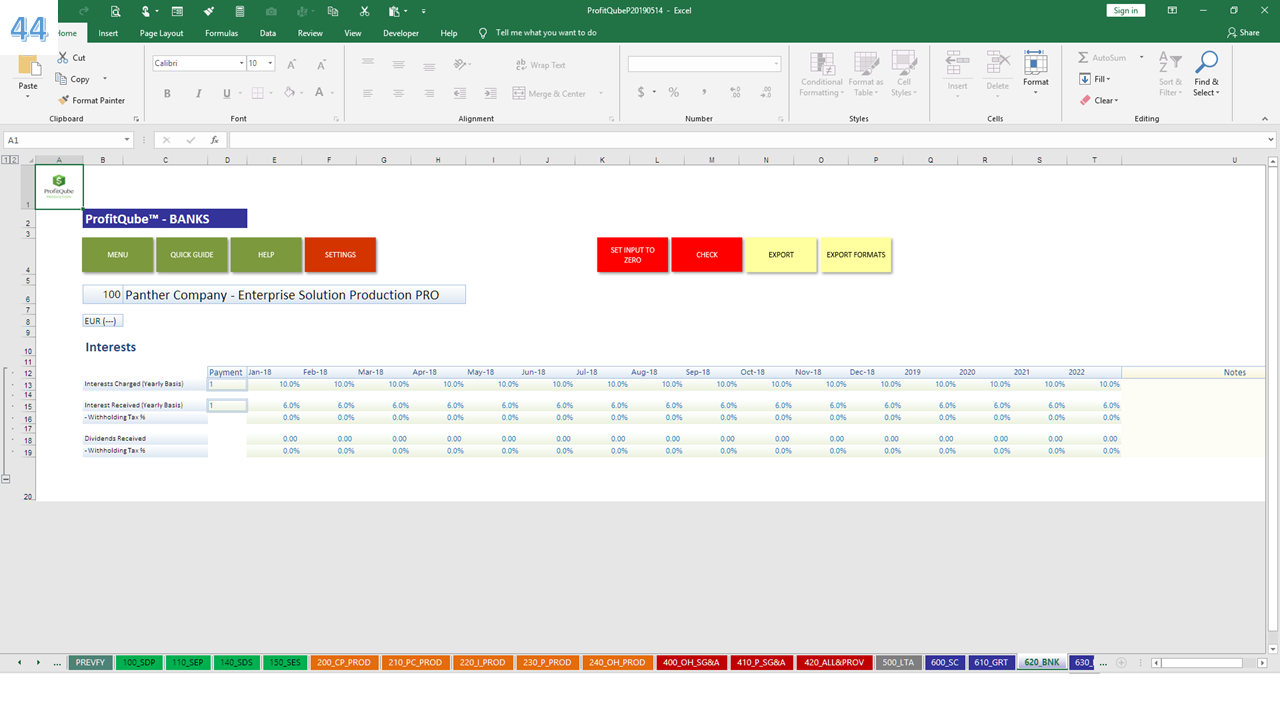
Task: Open the Cell Styles gallery
Action: pos(904,74)
